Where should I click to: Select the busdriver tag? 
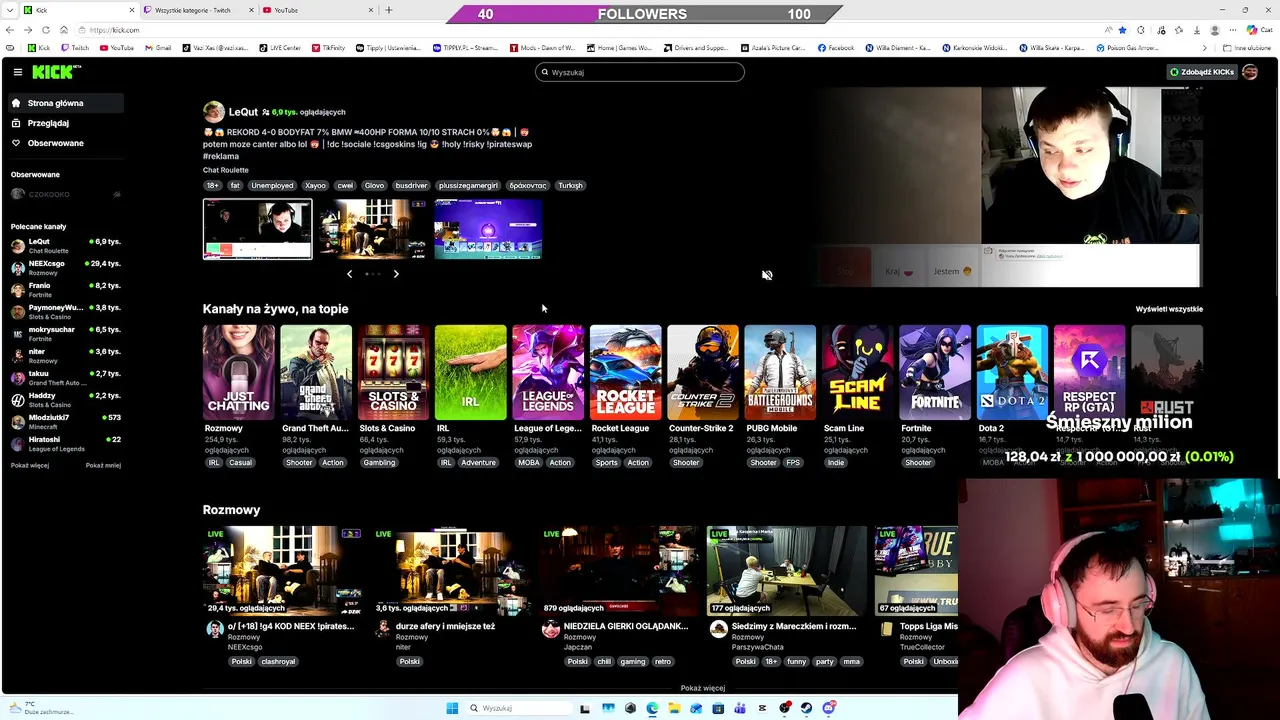click(x=411, y=185)
